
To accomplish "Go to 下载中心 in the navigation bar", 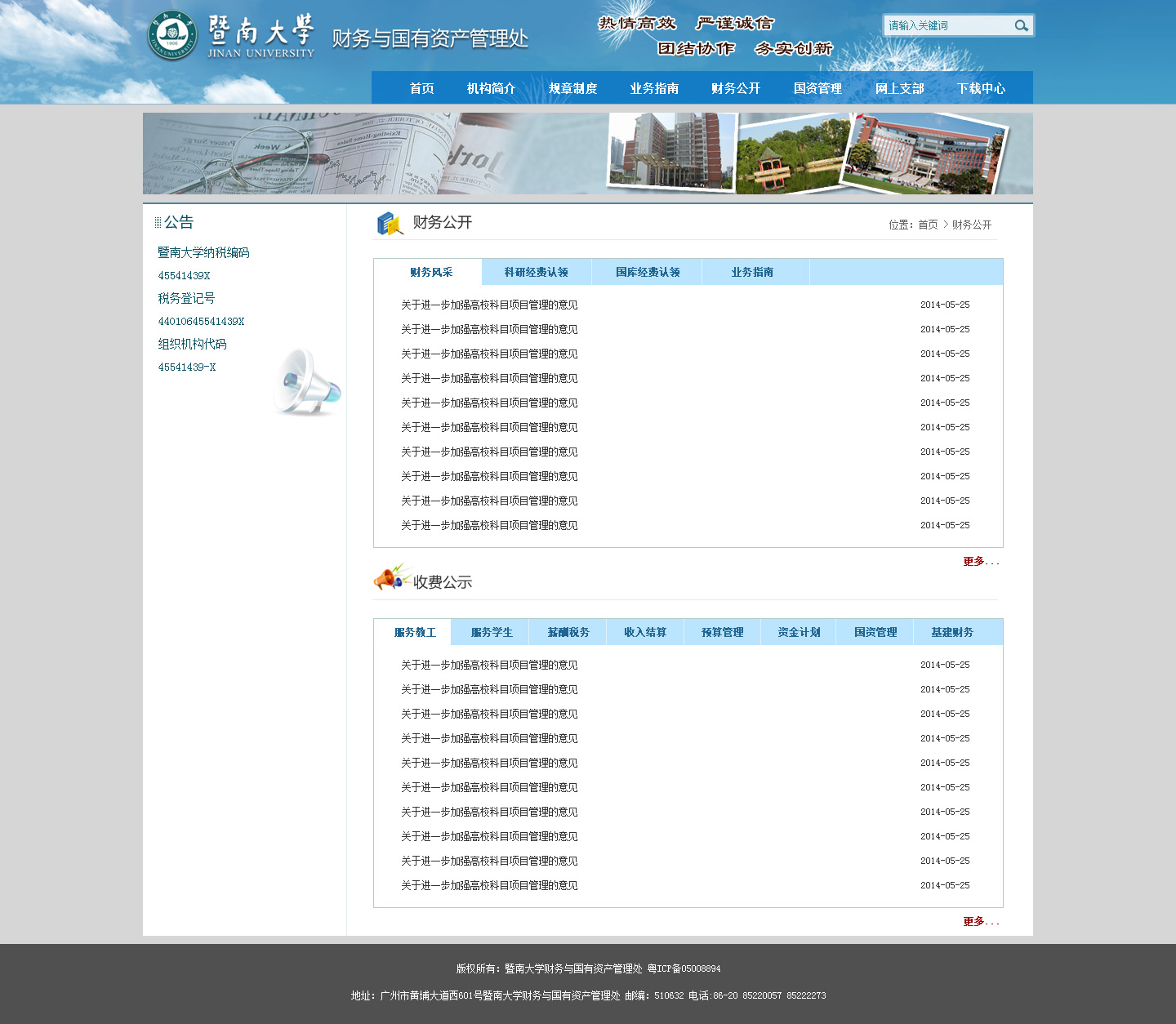I will click(981, 88).
